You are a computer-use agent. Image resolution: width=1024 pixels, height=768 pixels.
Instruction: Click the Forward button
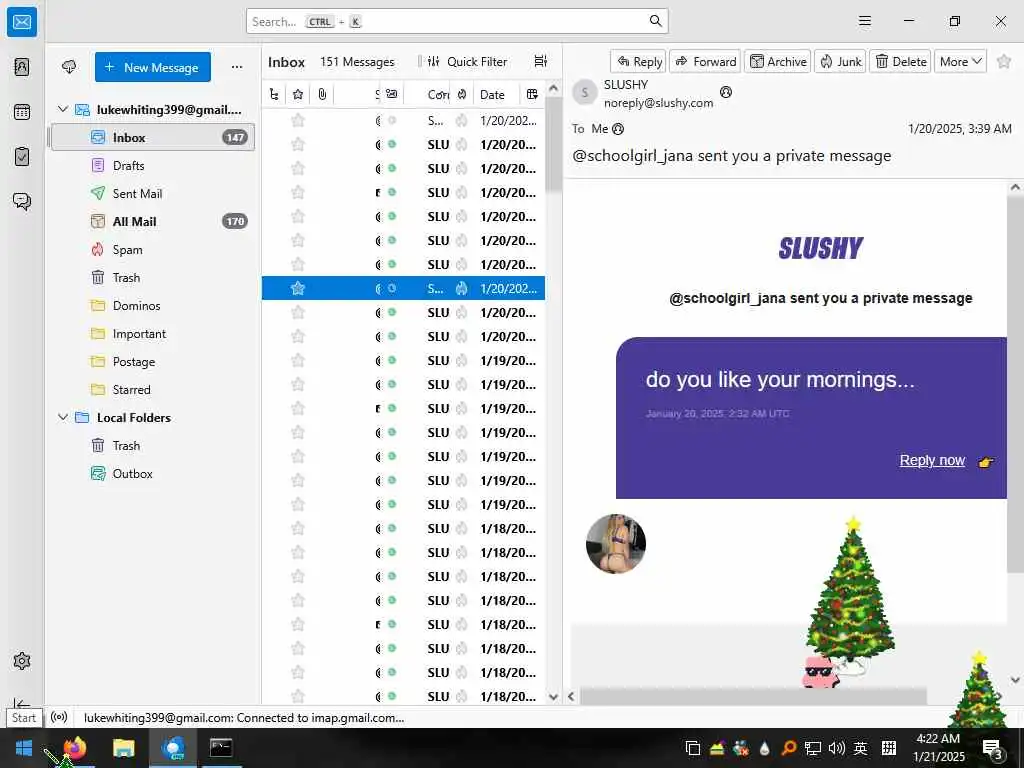pyautogui.click(x=705, y=61)
